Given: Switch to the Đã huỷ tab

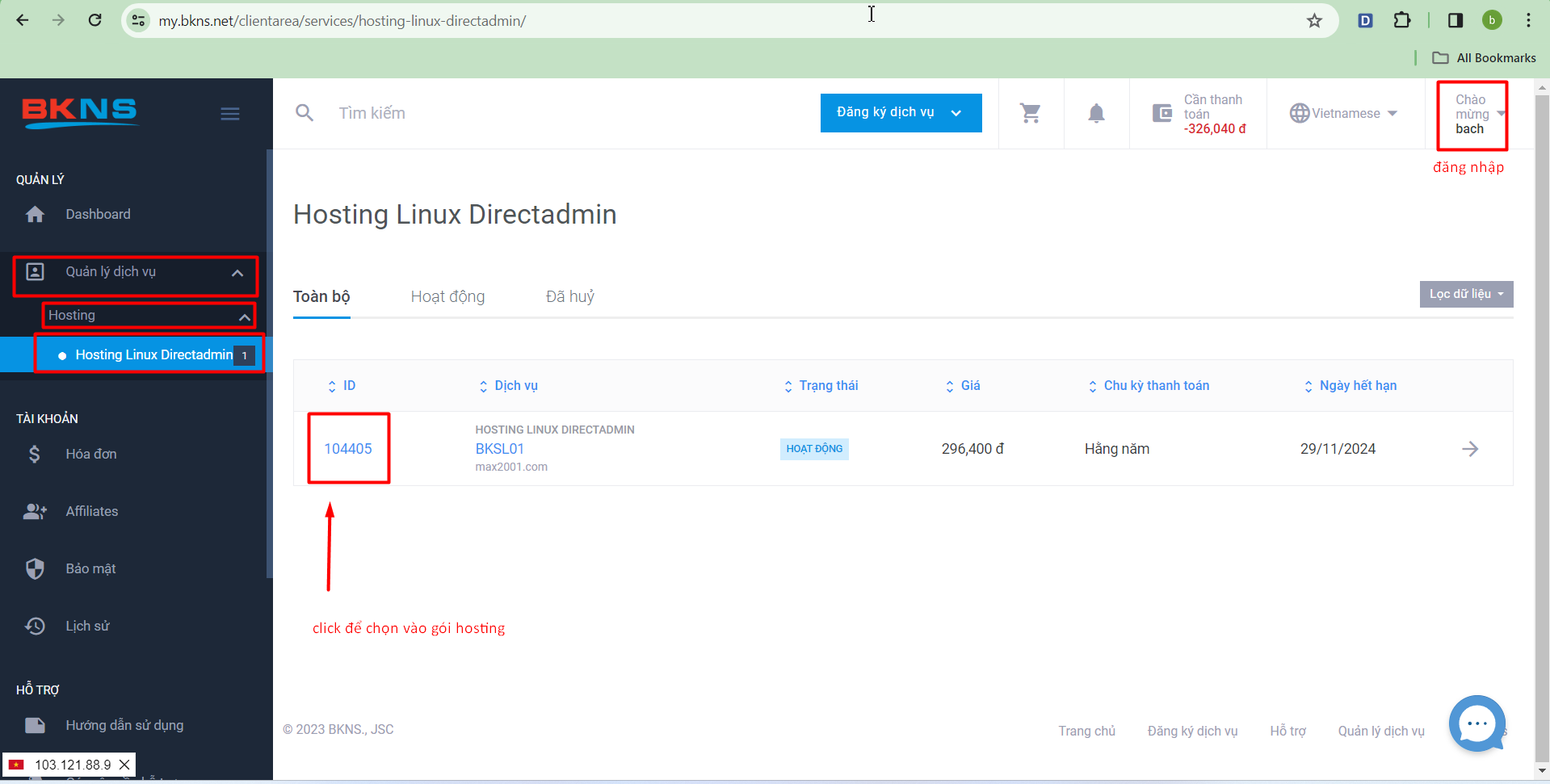Looking at the screenshot, I should point(570,296).
